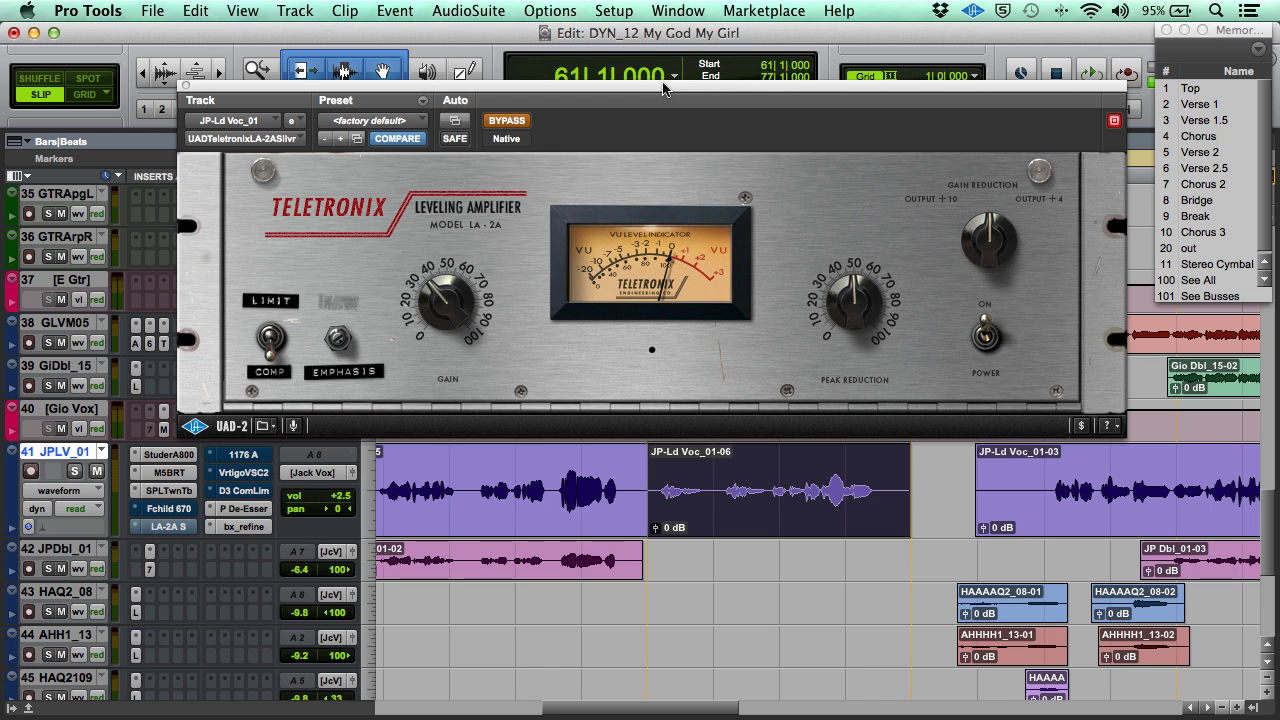
Task: Select the Pencil tool
Action: 464,71
